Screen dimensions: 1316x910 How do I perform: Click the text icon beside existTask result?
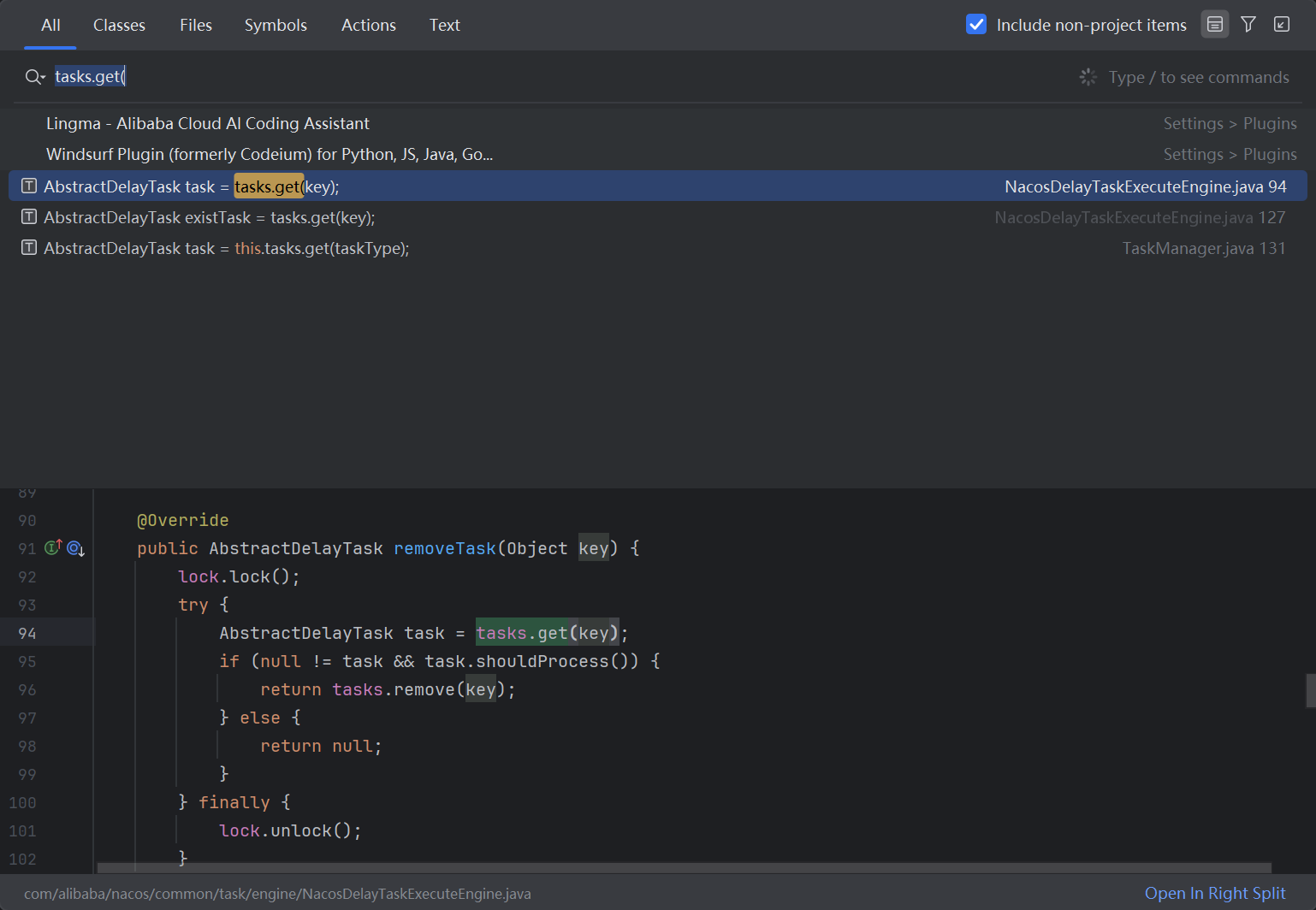click(x=29, y=217)
